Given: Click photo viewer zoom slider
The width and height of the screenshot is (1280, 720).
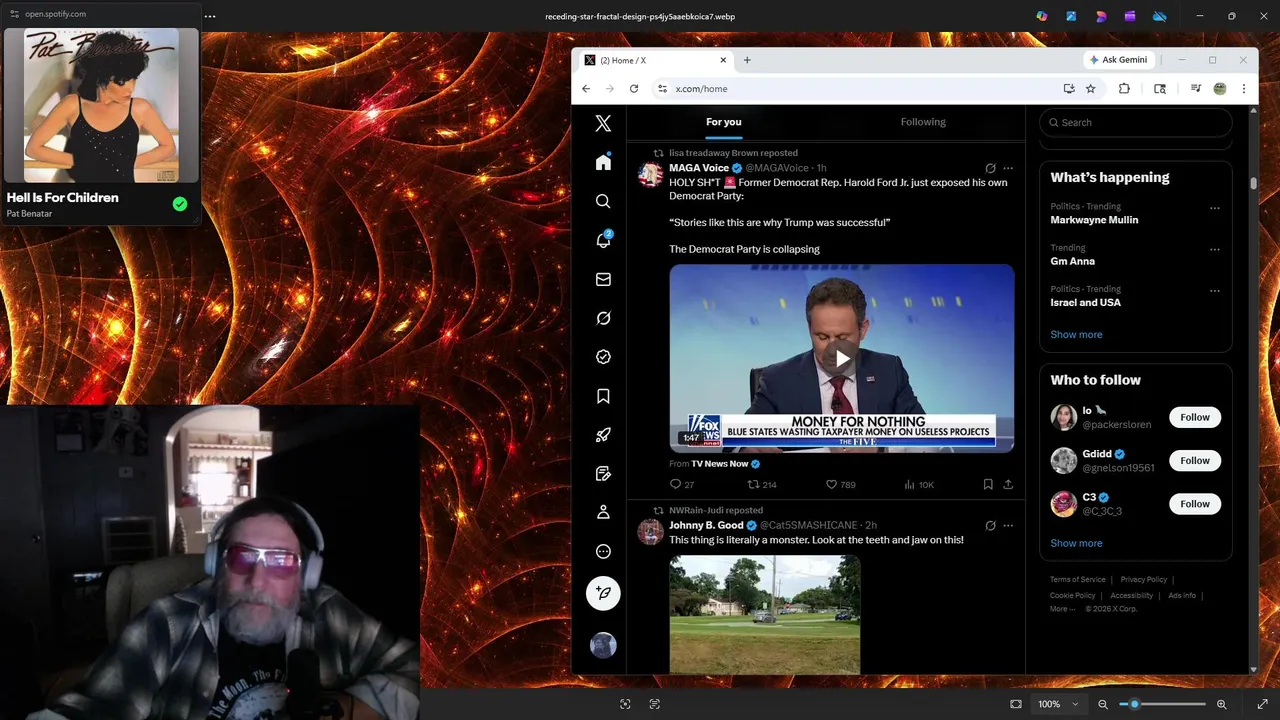Looking at the screenshot, I should [x=1161, y=704].
